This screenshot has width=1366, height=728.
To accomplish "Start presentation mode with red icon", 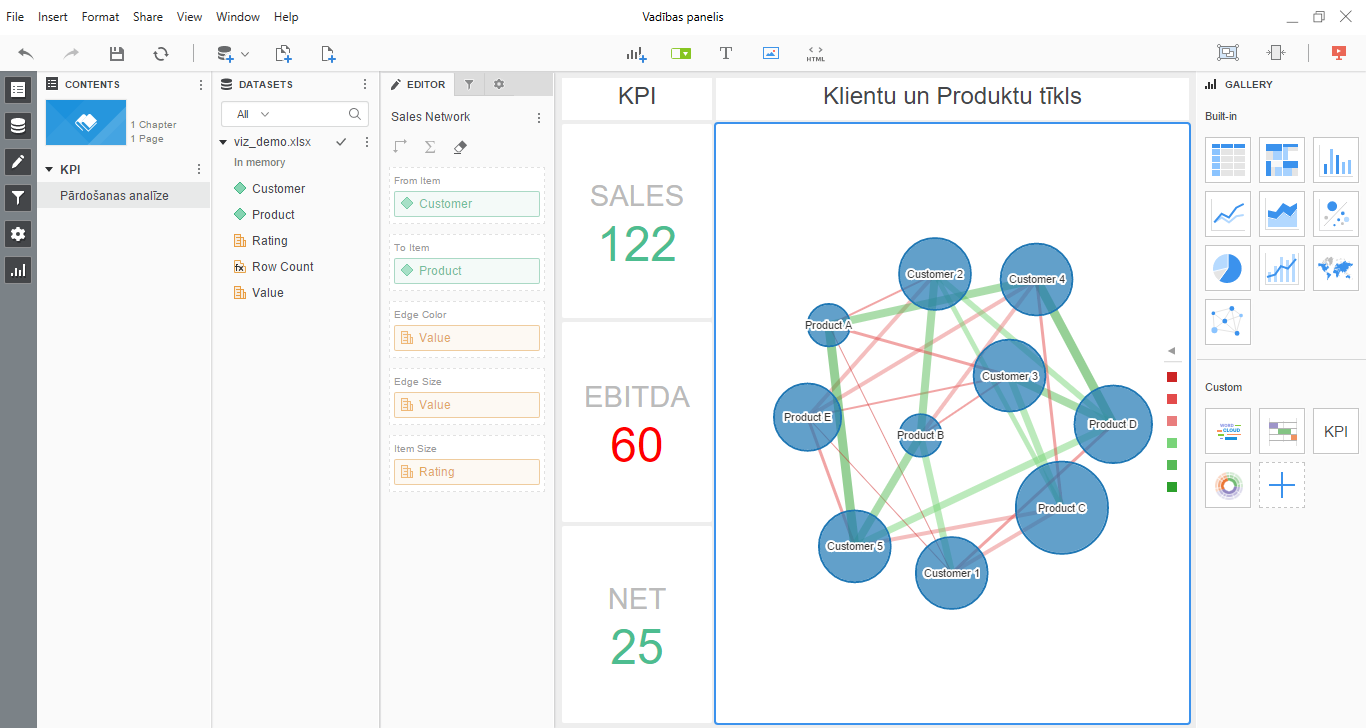I will (1339, 54).
